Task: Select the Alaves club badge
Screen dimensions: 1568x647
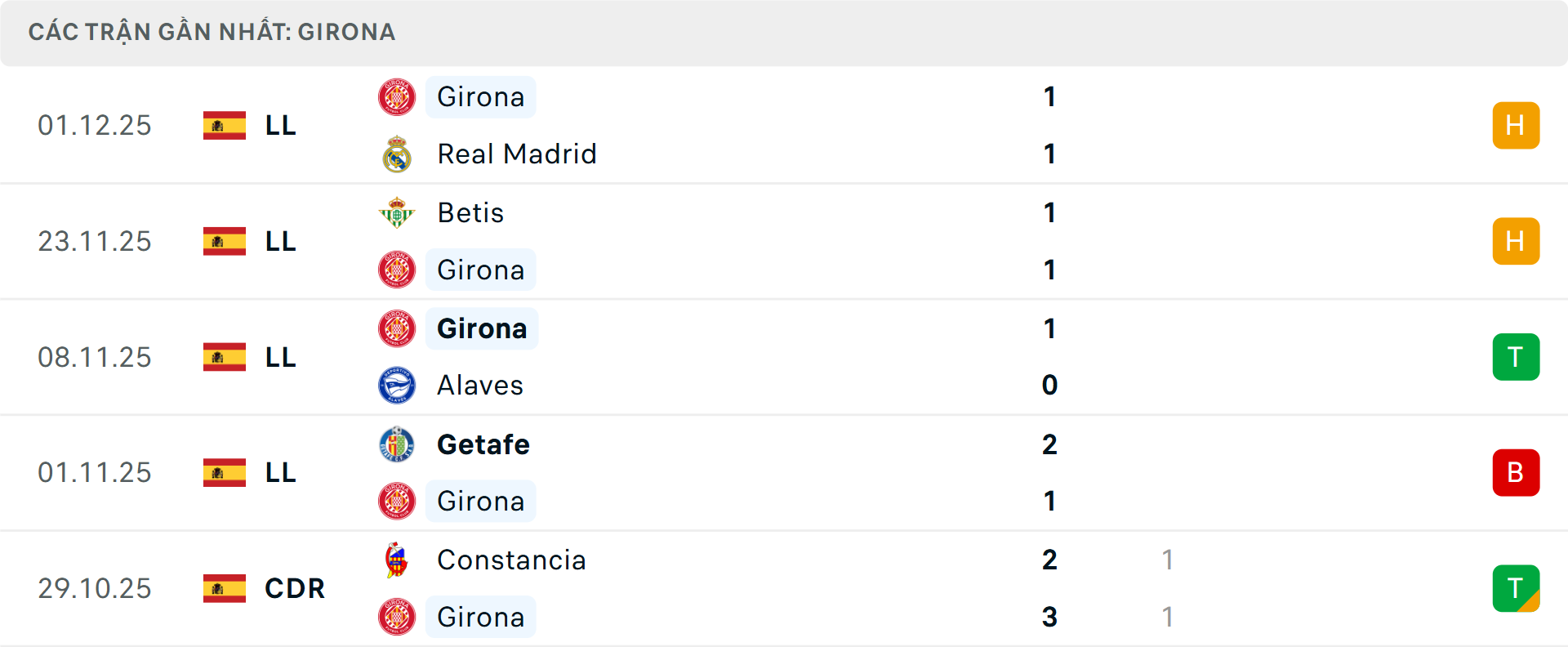Action: tap(397, 386)
